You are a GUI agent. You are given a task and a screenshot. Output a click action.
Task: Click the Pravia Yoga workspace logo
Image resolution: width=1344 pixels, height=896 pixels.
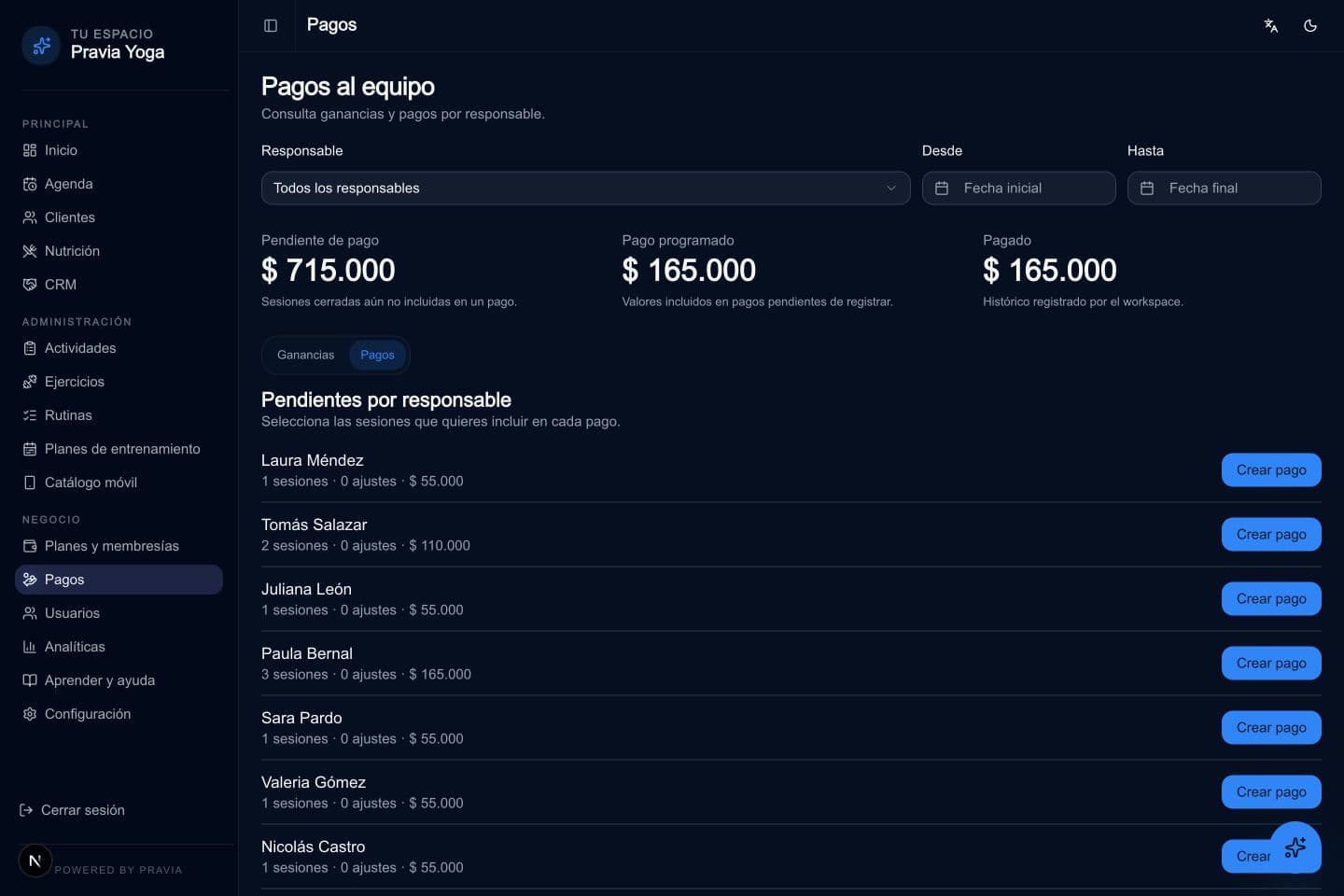coord(41,45)
